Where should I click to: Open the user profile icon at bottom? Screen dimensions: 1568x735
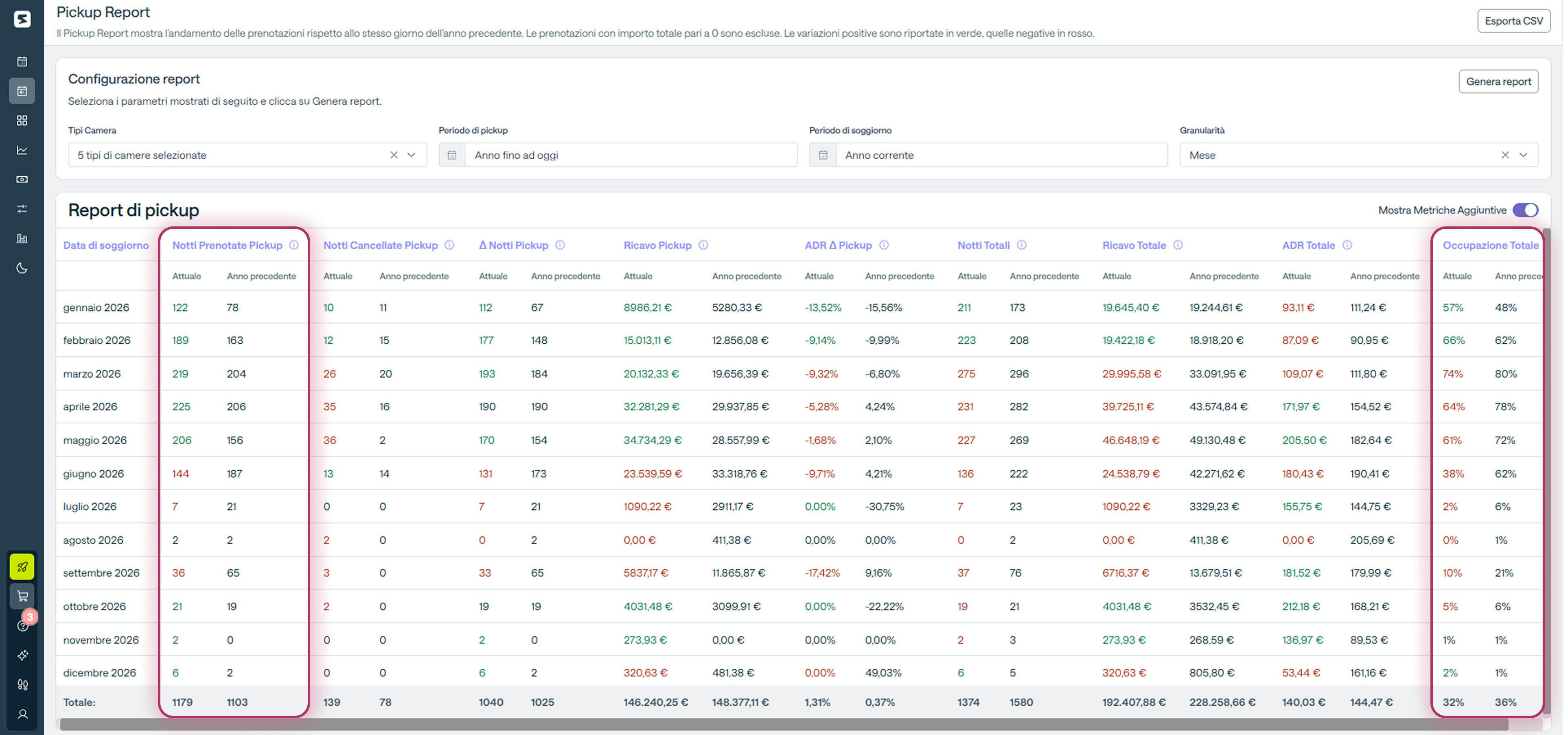pyautogui.click(x=22, y=714)
